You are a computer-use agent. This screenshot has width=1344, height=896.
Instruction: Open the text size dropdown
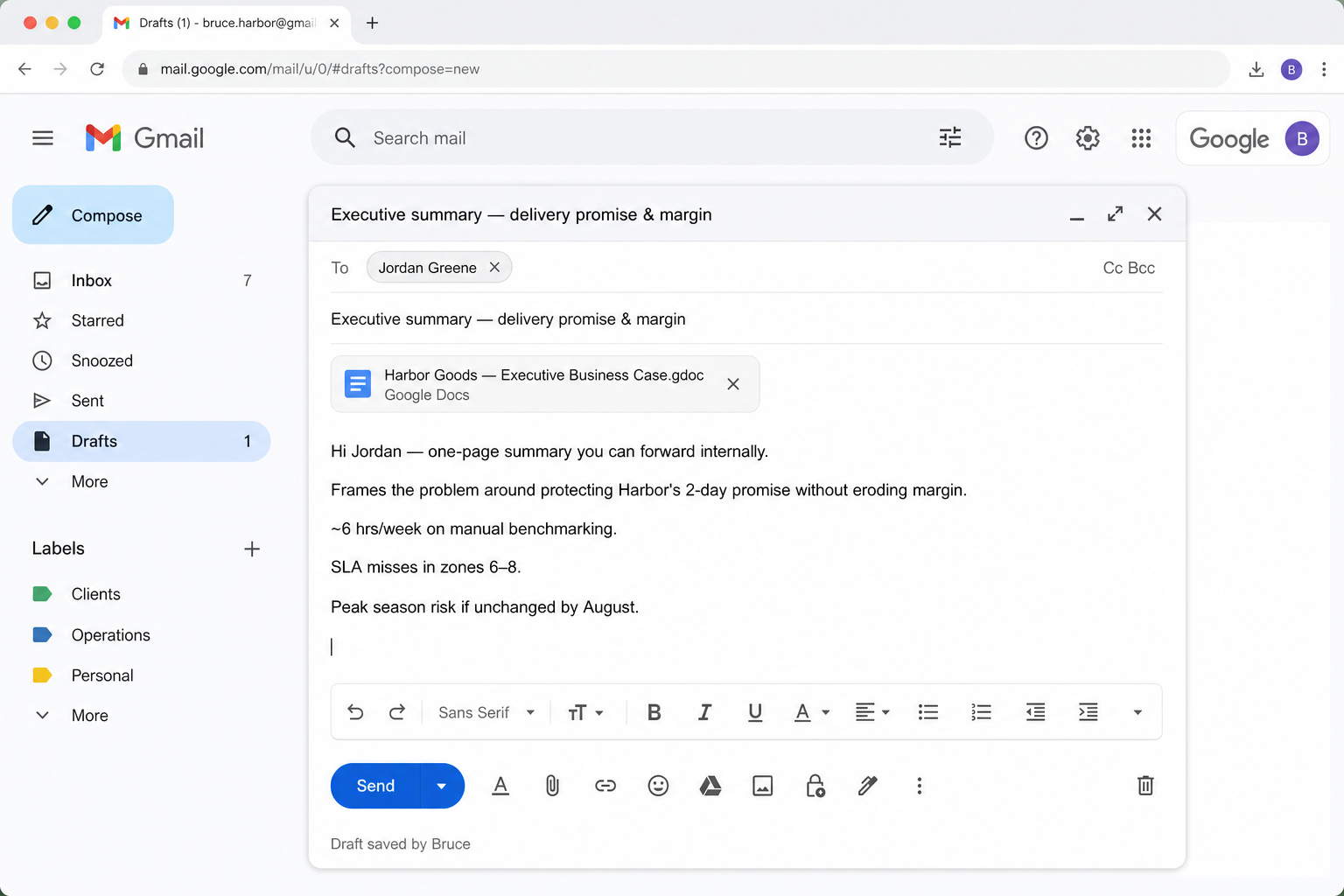tap(585, 712)
